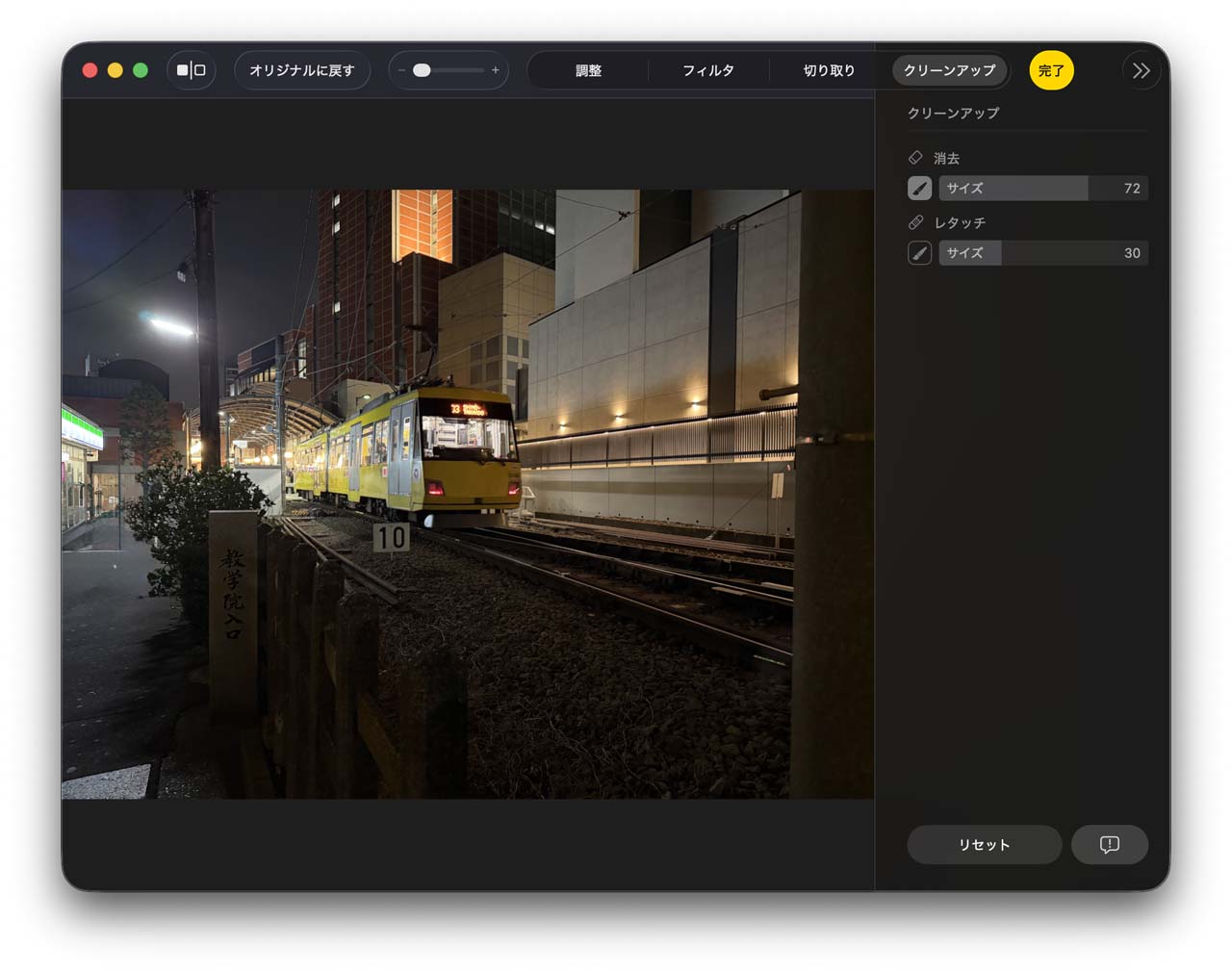Open the feedback speech bubble icon
This screenshot has height=973, width=1232.
(x=1109, y=844)
